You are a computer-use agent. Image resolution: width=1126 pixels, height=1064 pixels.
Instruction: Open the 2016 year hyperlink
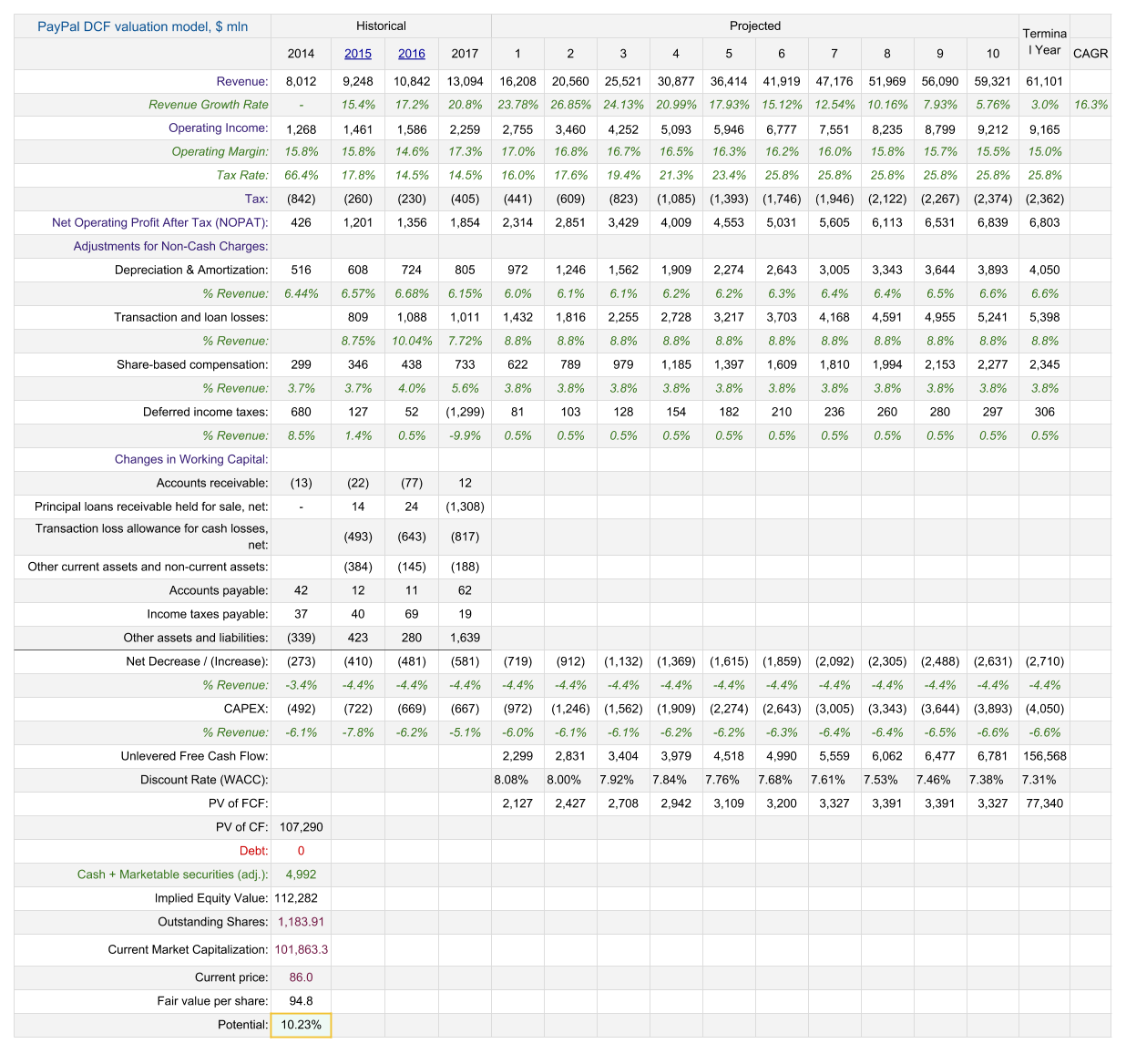(x=412, y=54)
